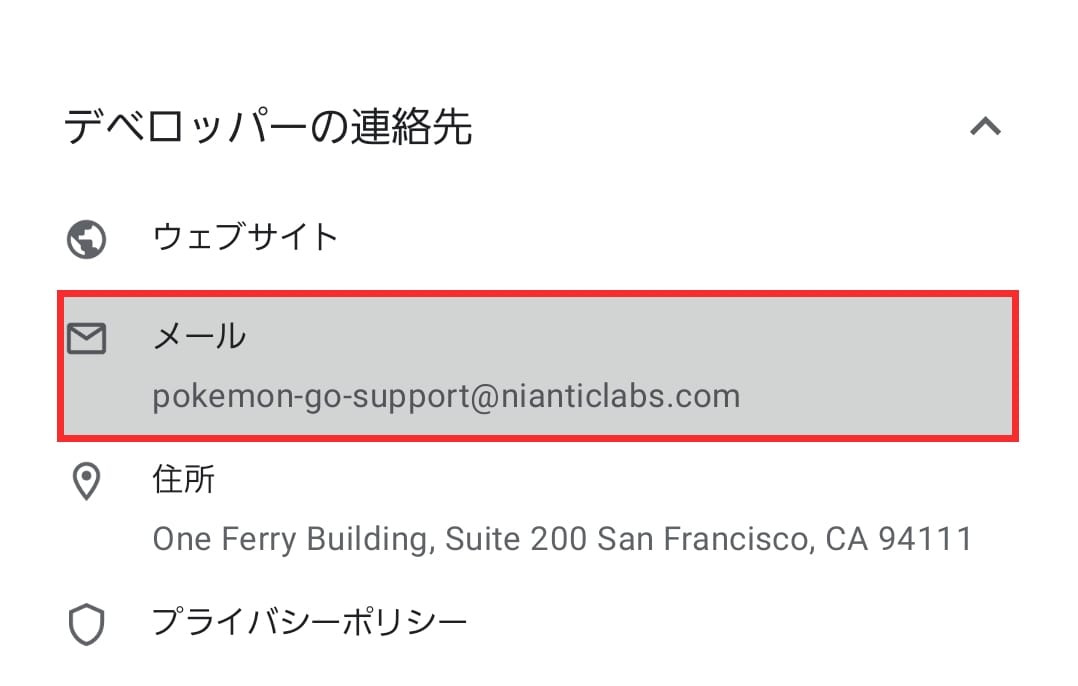Image resolution: width=1078 pixels, height=686 pixels.
Task: Open the ウェブサイト link
Action: (x=245, y=238)
